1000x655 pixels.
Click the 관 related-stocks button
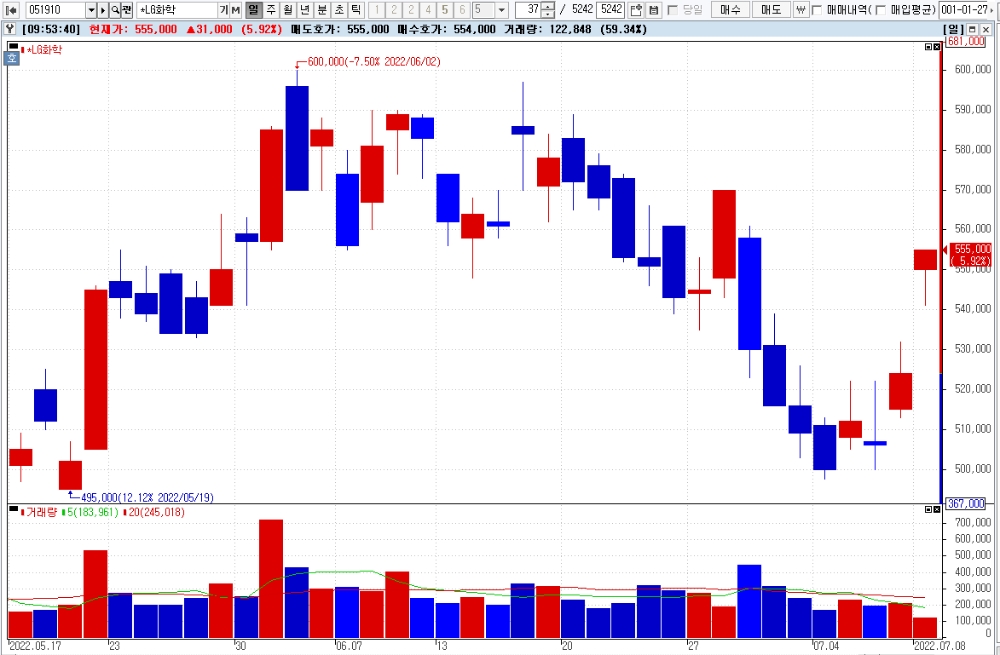click(x=127, y=10)
